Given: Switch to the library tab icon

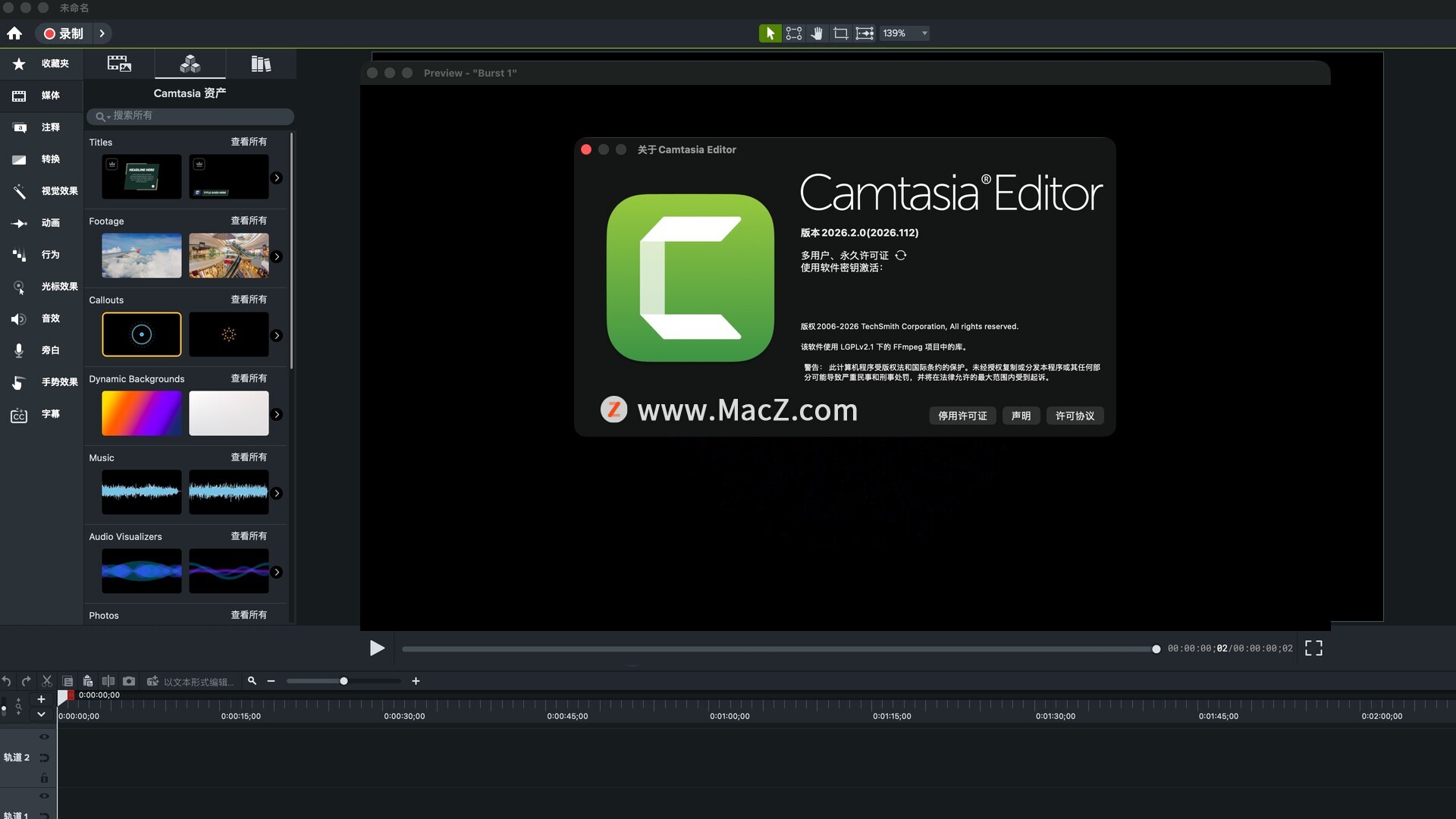Looking at the screenshot, I should pos(261,64).
